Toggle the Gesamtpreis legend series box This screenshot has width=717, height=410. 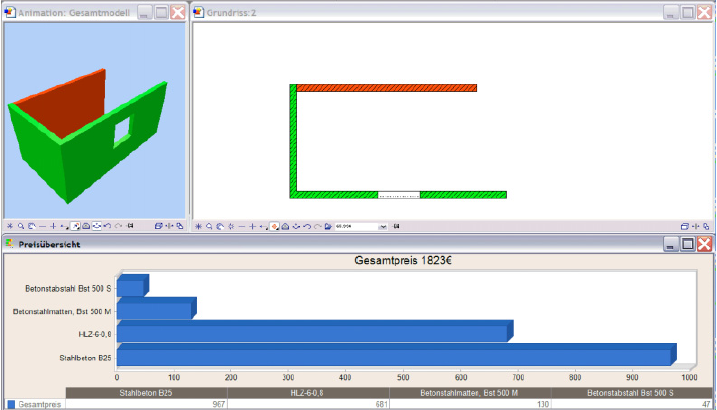point(11,405)
